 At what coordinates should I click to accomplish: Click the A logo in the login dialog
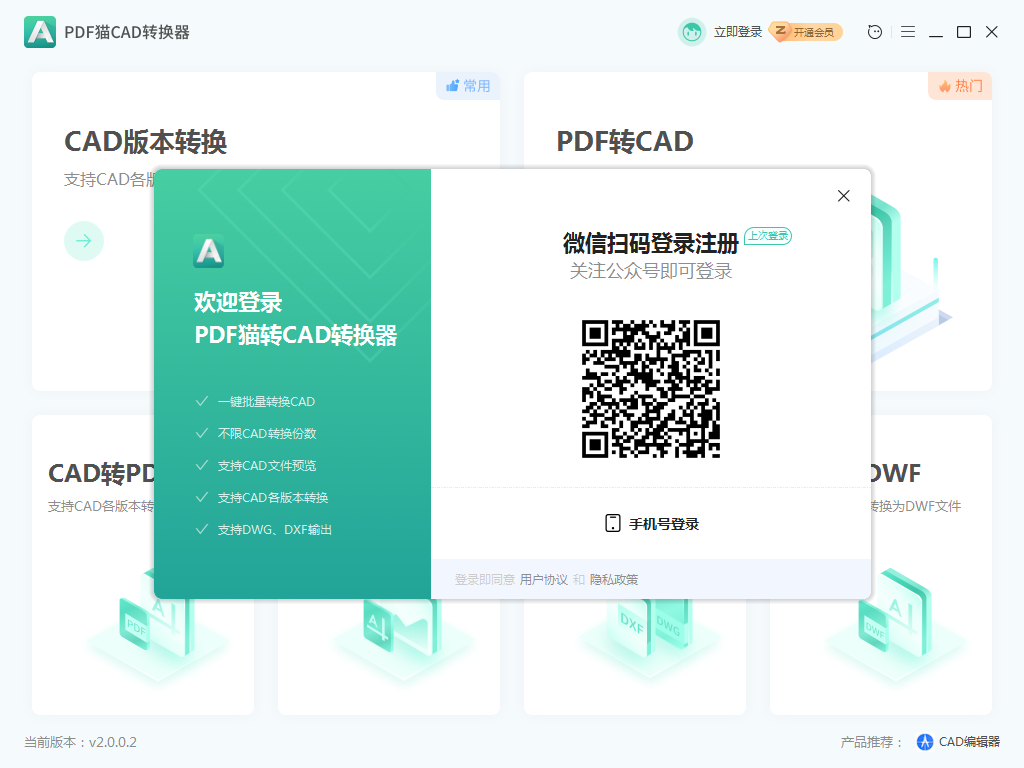pyautogui.click(x=208, y=253)
